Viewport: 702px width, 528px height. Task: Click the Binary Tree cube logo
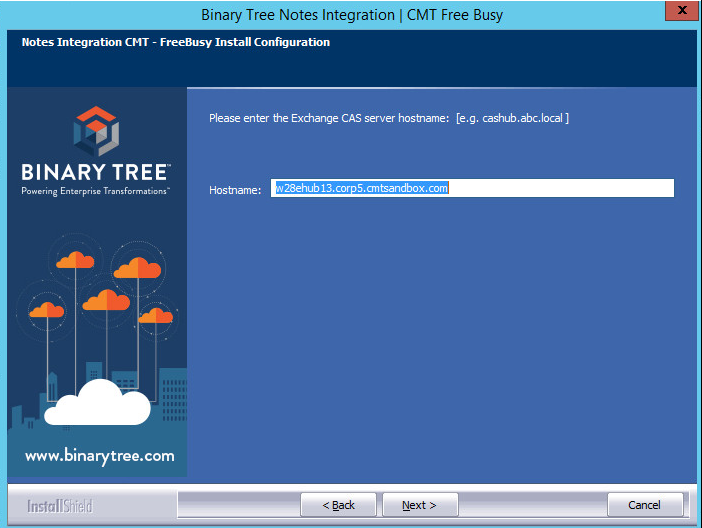click(96, 131)
